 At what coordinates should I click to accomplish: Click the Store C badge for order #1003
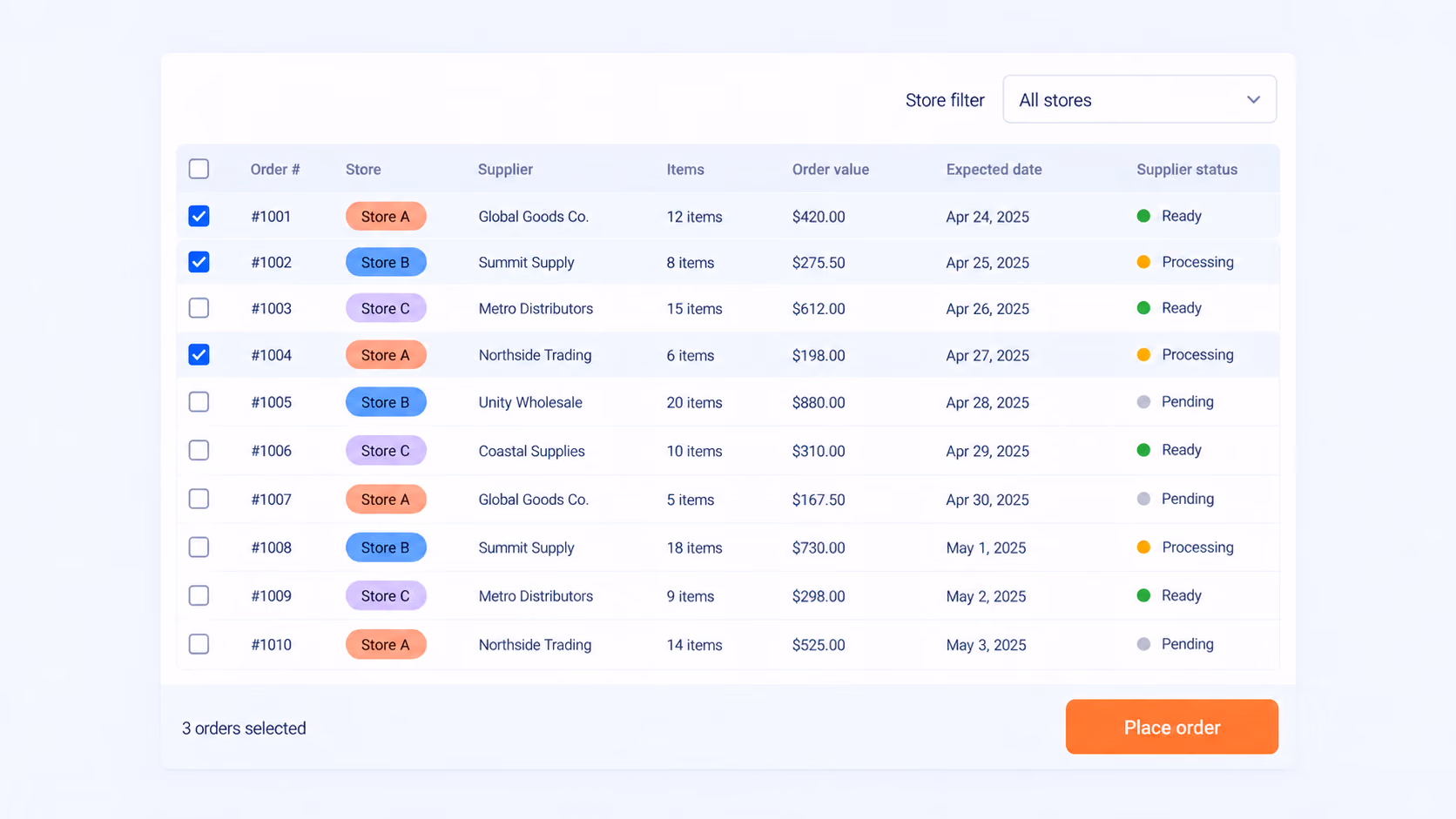(386, 308)
